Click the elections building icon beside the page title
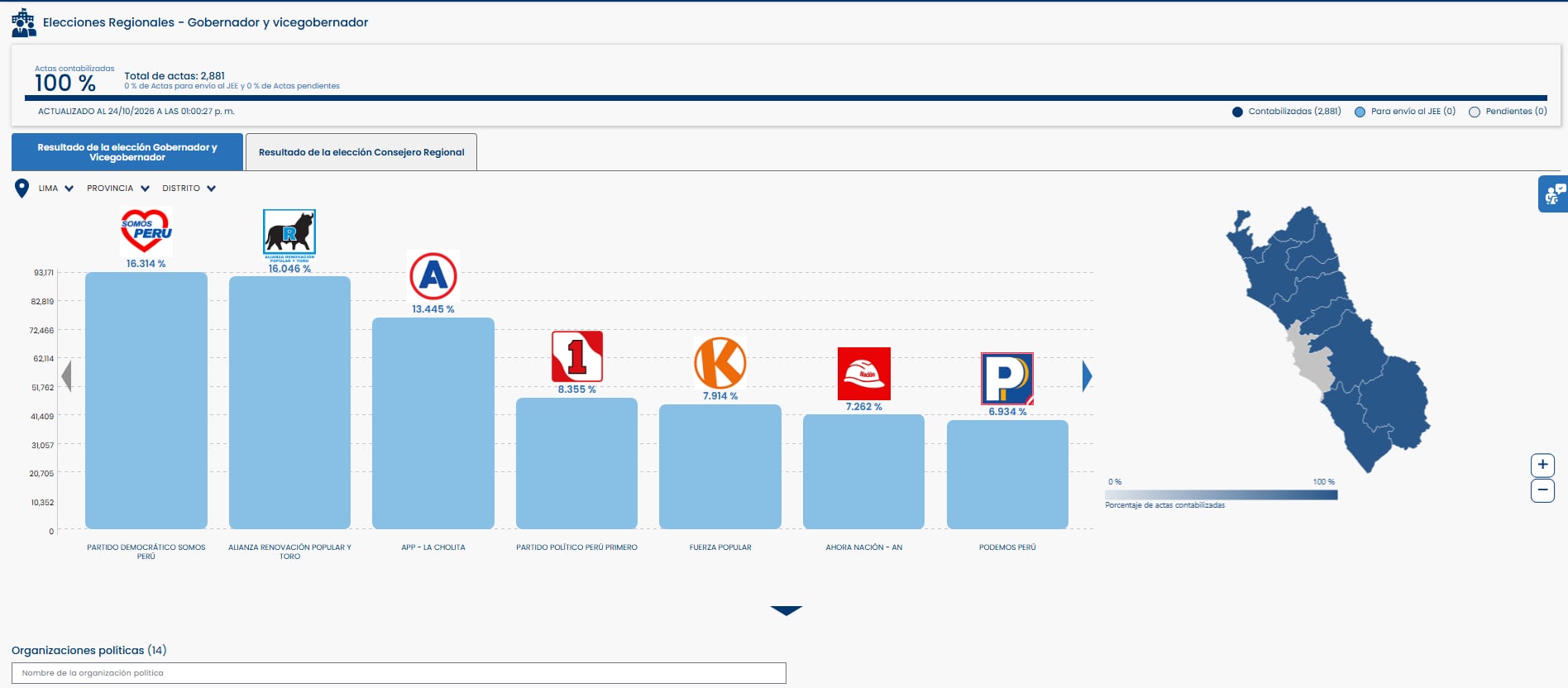The width and height of the screenshot is (1568, 688). coord(24,22)
